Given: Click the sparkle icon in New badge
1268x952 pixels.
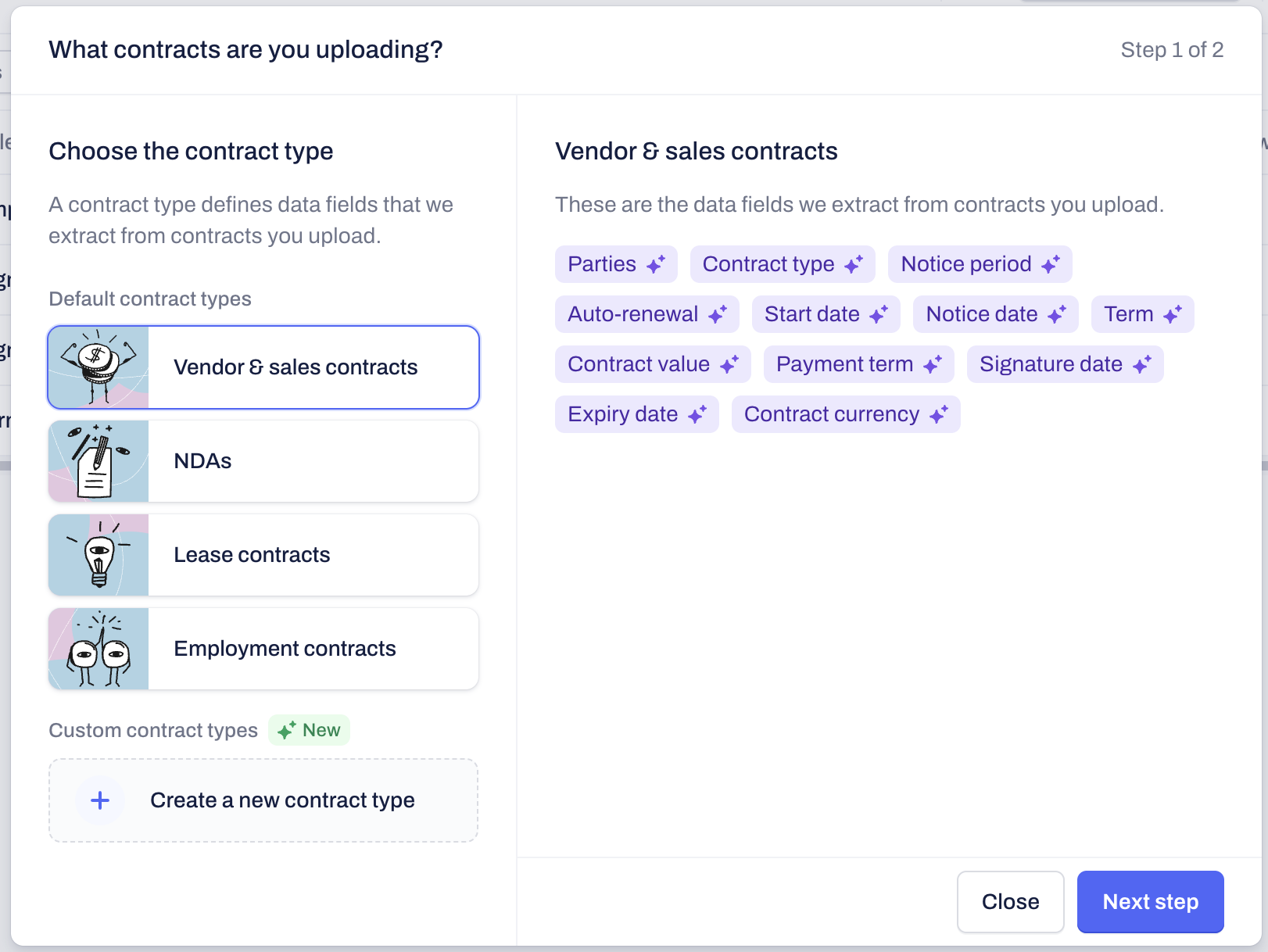Looking at the screenshot, I should (287, 730).
